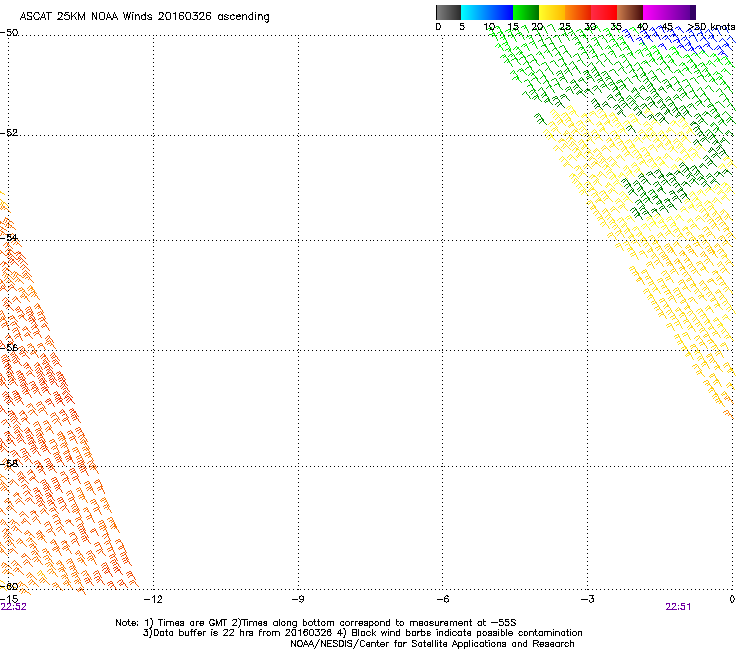Click the red 30-35 knots color segment
The height and width of the screenshot is (650, 740).
point(604,12)
